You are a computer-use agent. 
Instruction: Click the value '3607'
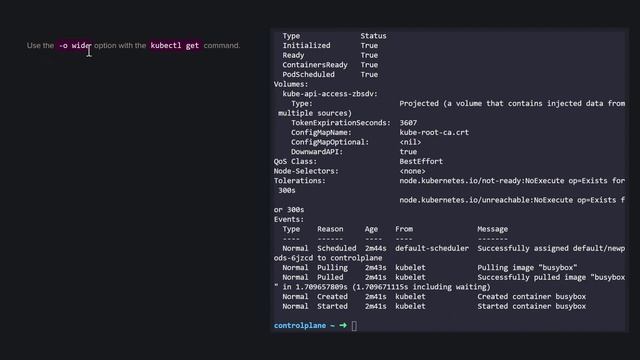(x=408, y=122)
